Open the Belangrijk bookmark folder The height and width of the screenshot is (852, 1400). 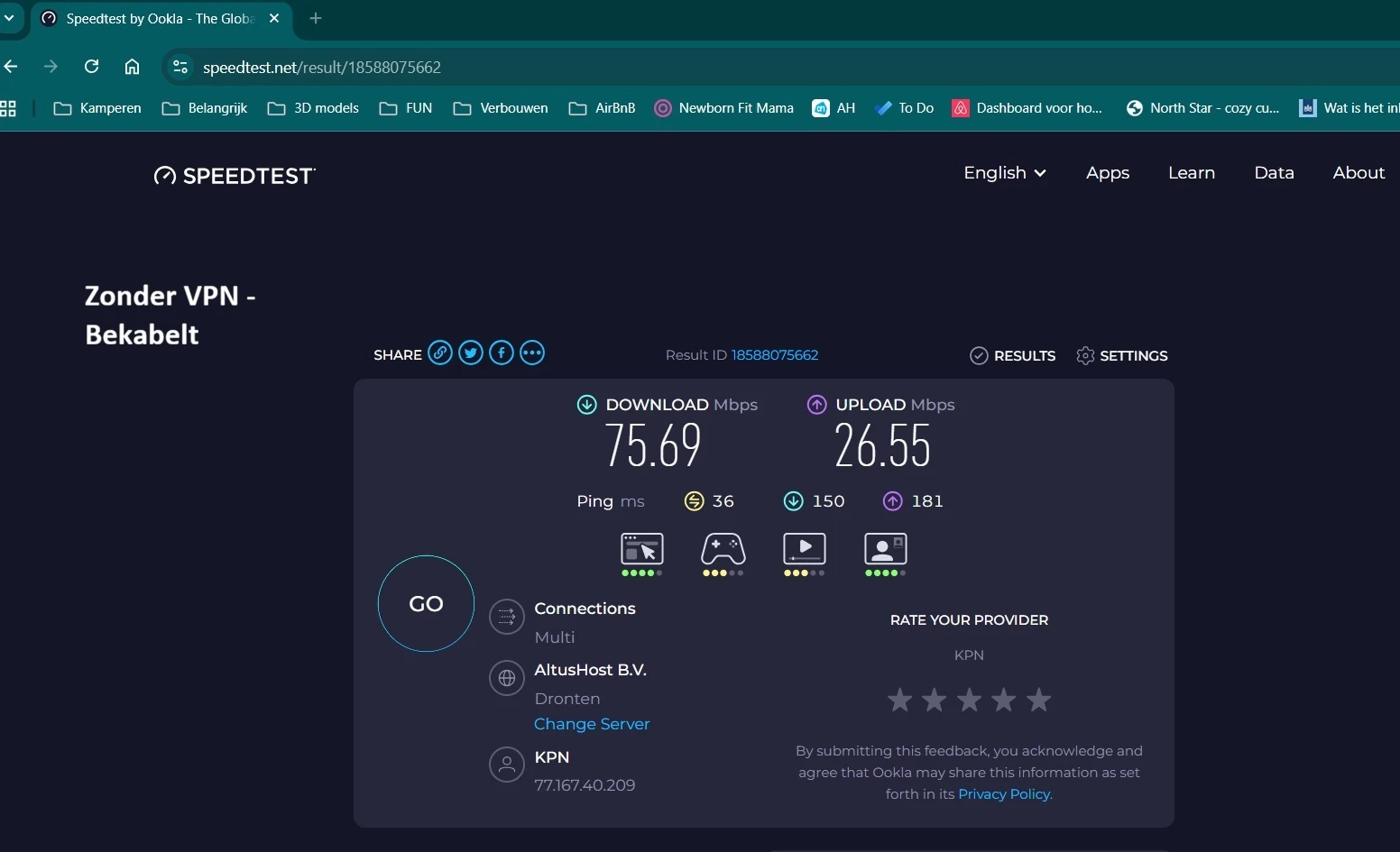pos(205,108)
